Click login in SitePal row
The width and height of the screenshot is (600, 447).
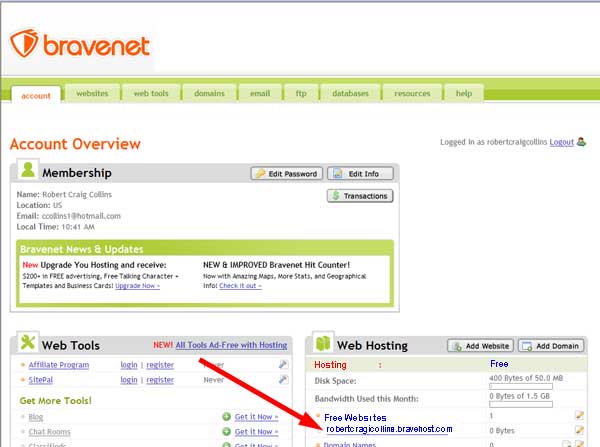click(129, 380)
